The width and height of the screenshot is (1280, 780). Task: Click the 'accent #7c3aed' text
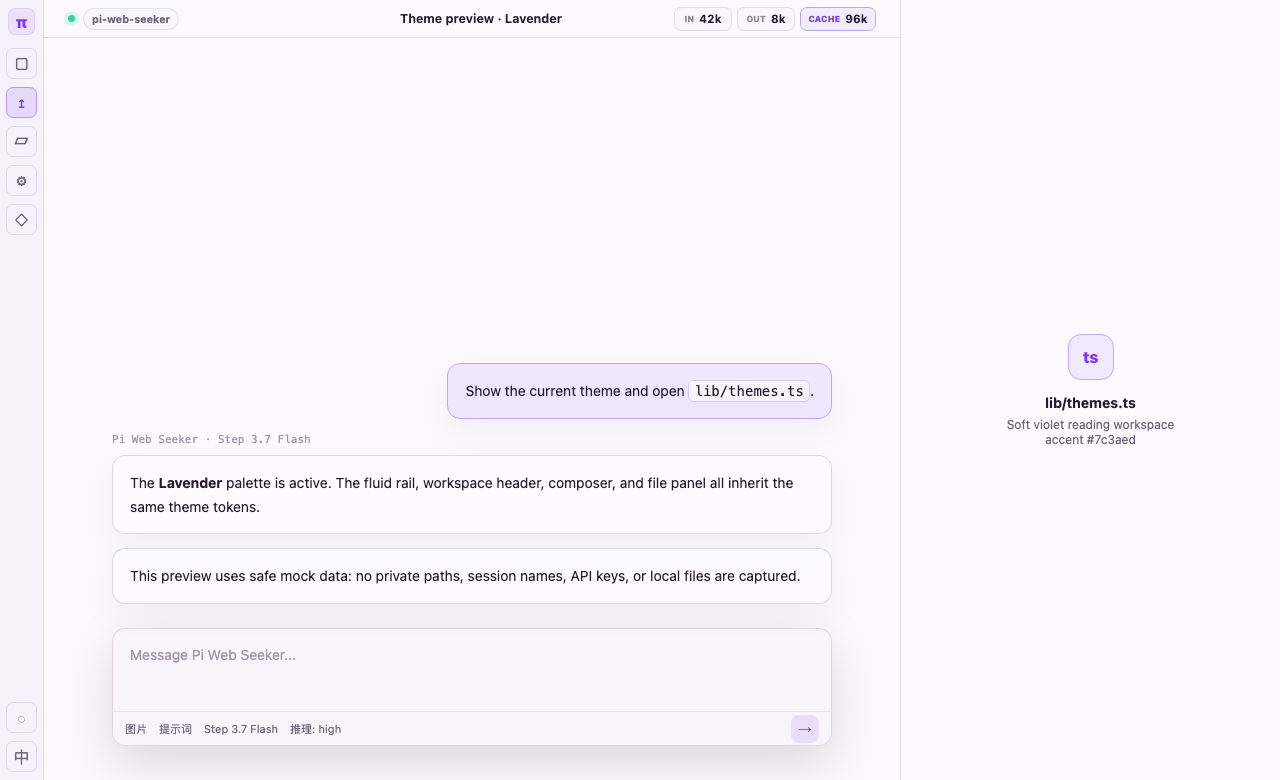1090,440
